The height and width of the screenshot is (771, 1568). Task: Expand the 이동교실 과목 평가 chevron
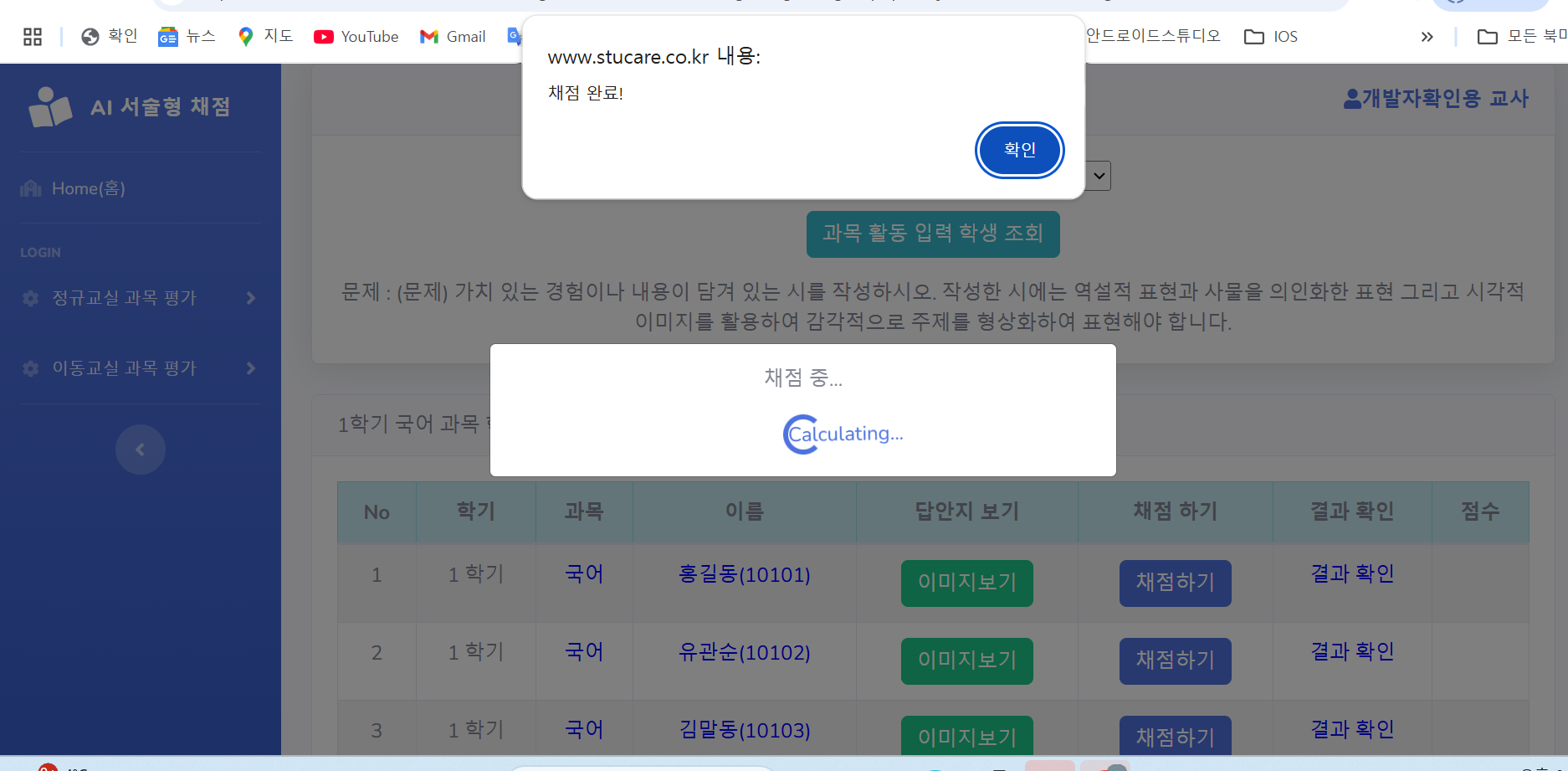click(x=251, y=368)
